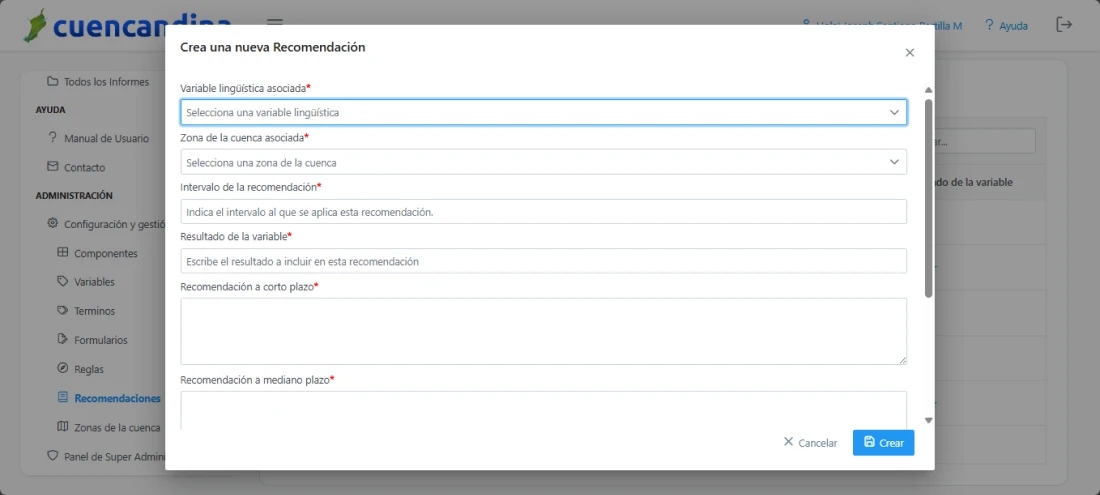1100x495 pixels.
Task: Open the Variable lingüística asociada dropdown
Action: pyautogui.click(x=543, y=112)
